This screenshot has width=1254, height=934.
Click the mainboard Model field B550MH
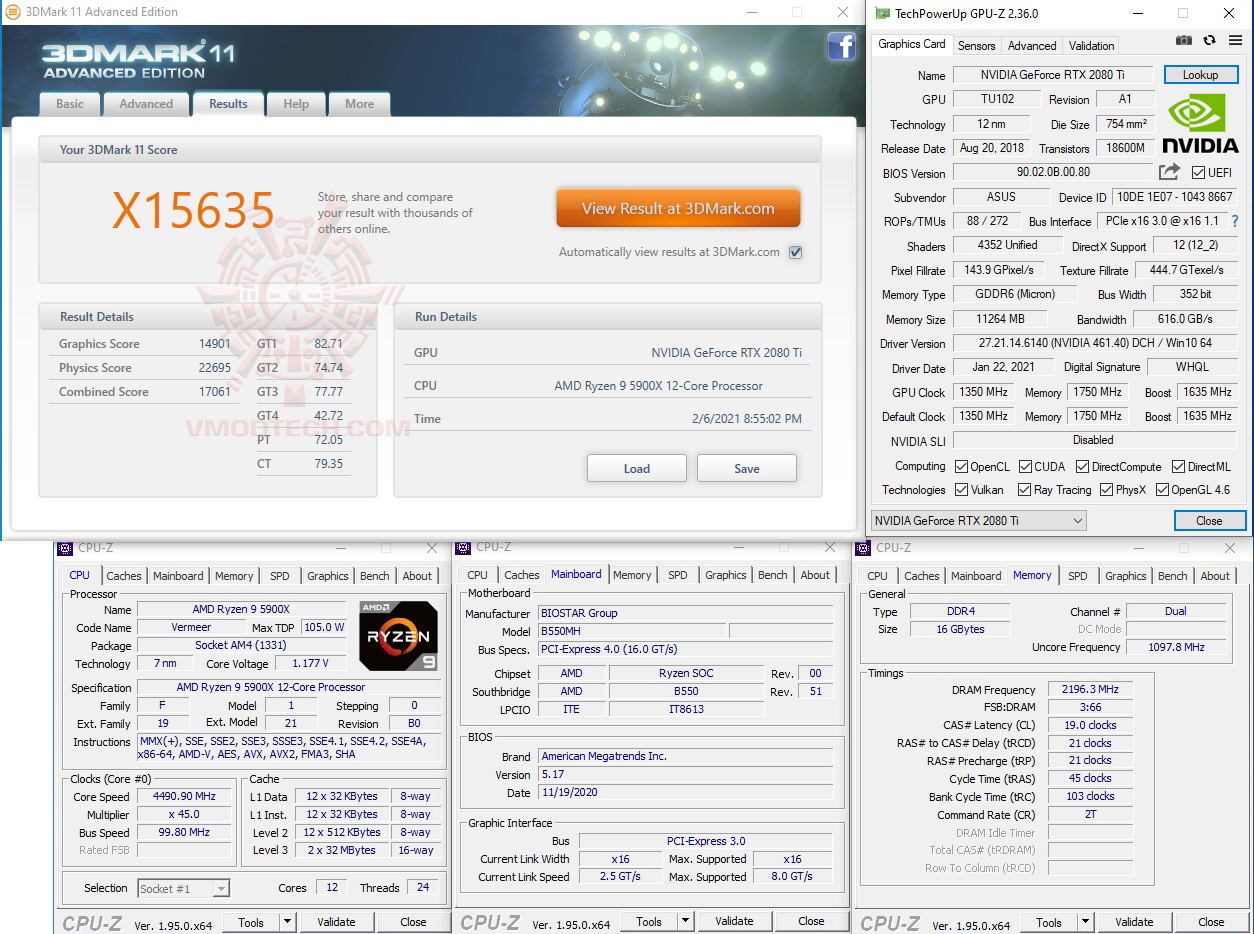[x=631, y=632]
